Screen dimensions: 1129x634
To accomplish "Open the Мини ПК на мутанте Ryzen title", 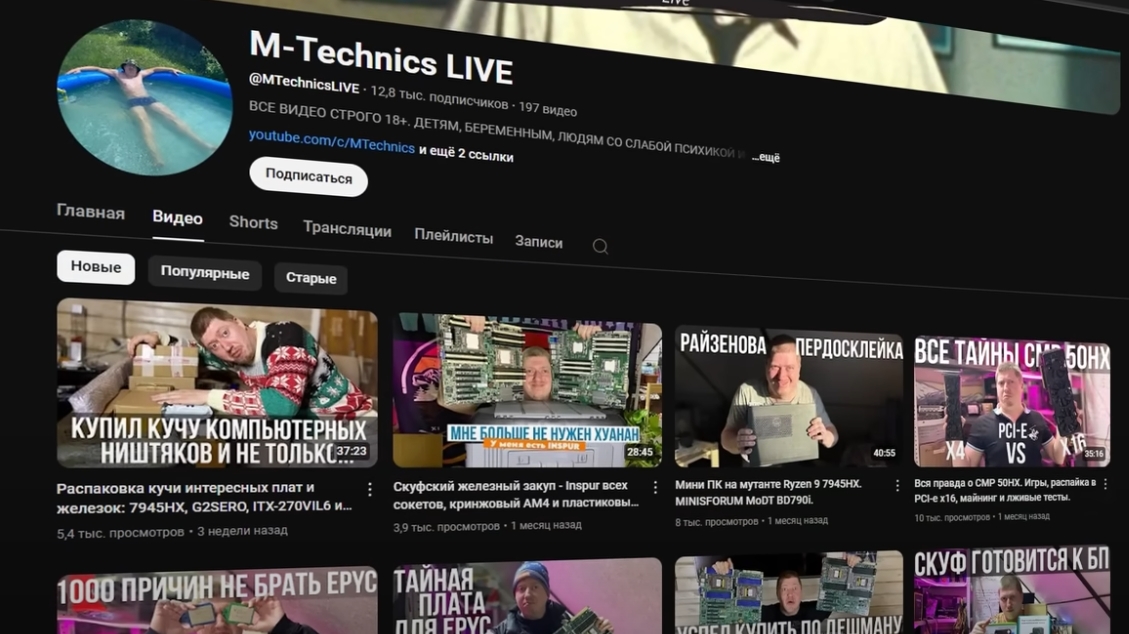I will point(768,492).
